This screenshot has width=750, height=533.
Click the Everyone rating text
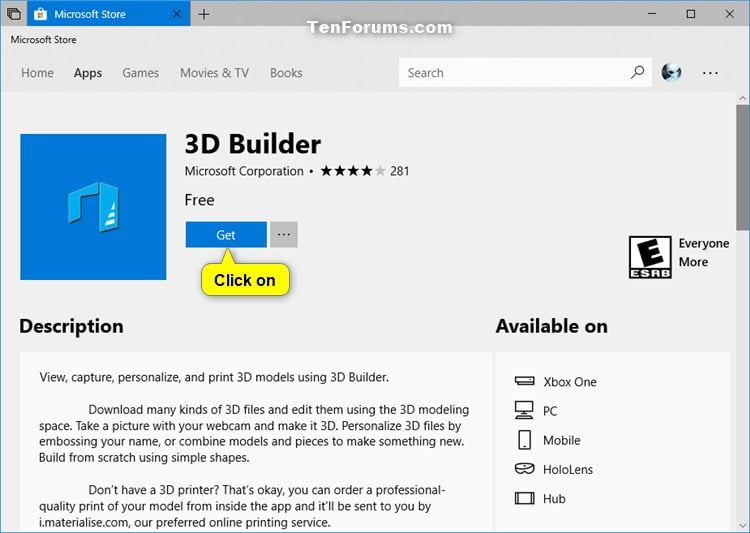tap(704, 244)
